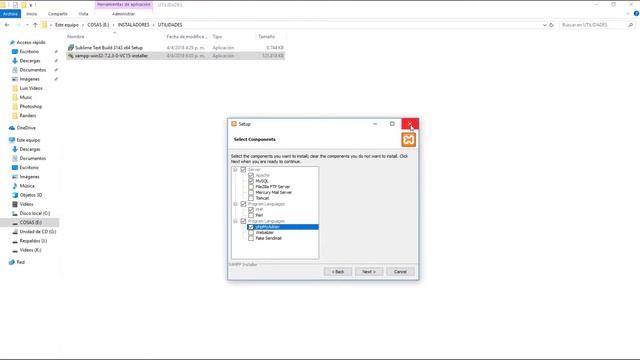Click the Este equipo computer icon in sidebar

coord(12,140)
